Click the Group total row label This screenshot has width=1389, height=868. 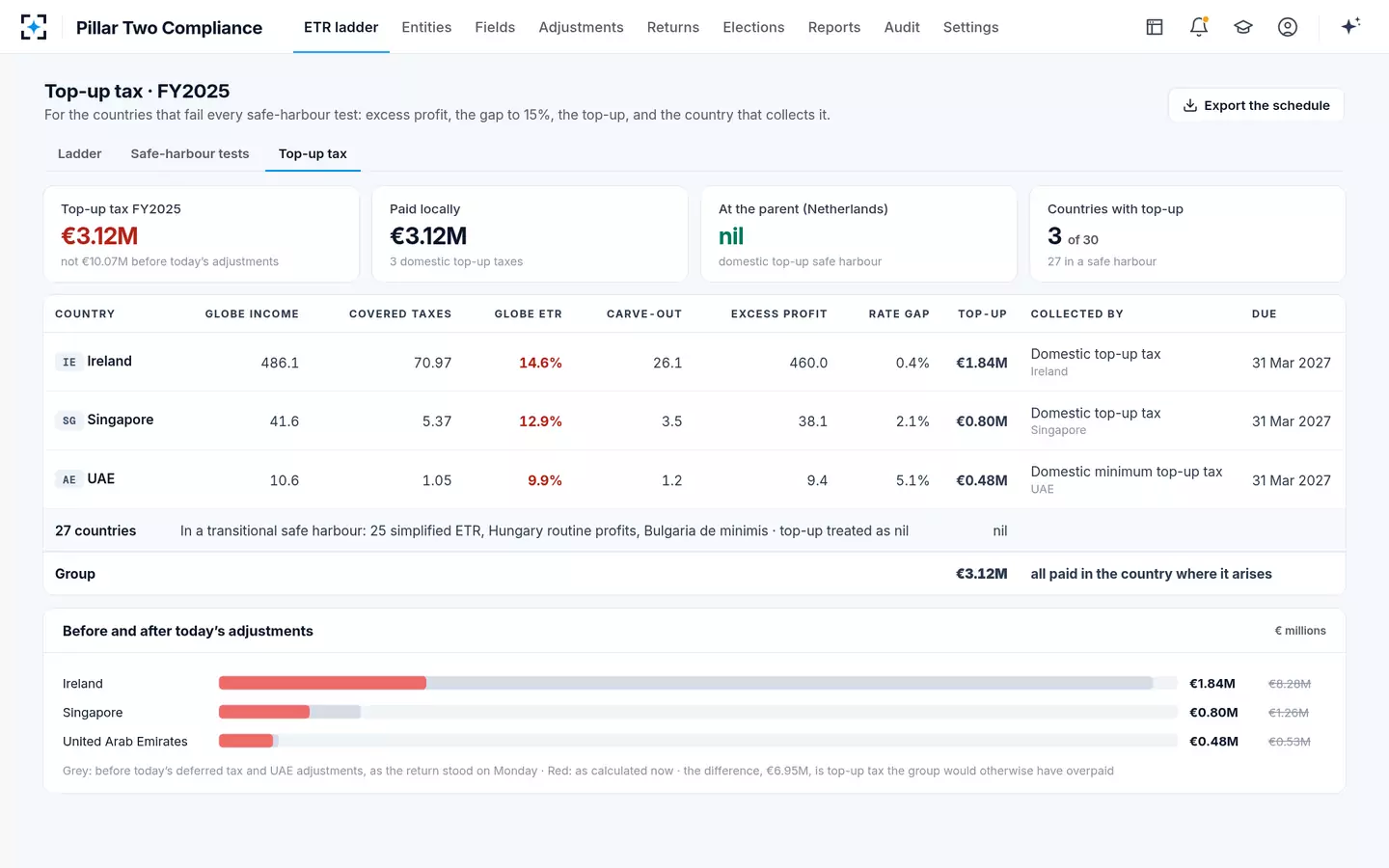click(x=75, y=574)
